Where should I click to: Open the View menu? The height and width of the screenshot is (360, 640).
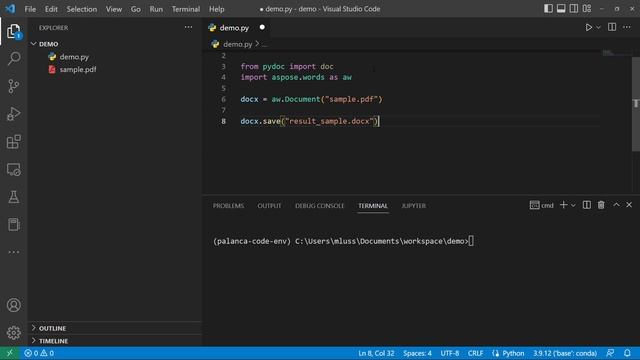(114, 9)
